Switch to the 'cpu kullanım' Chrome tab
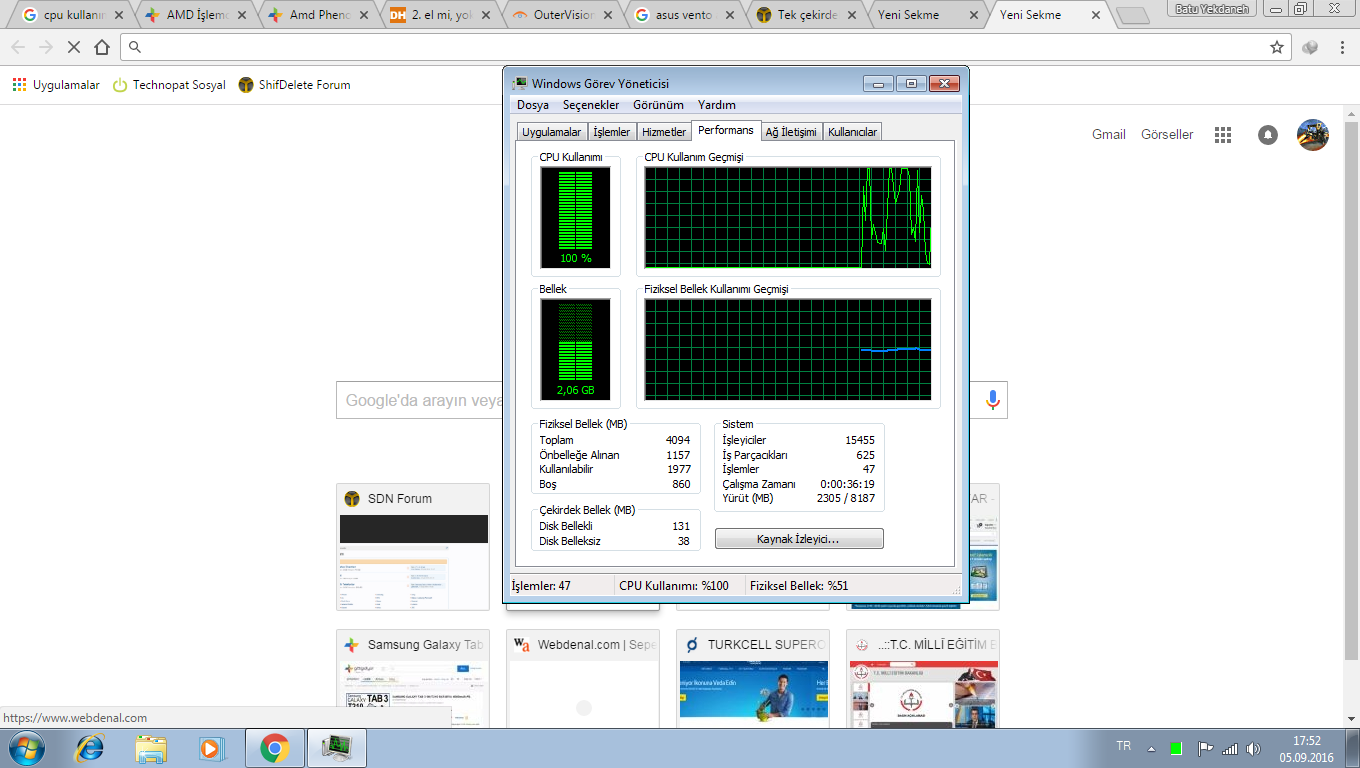This screenshot has height=768, width=1360. click(x=73, y=15)
